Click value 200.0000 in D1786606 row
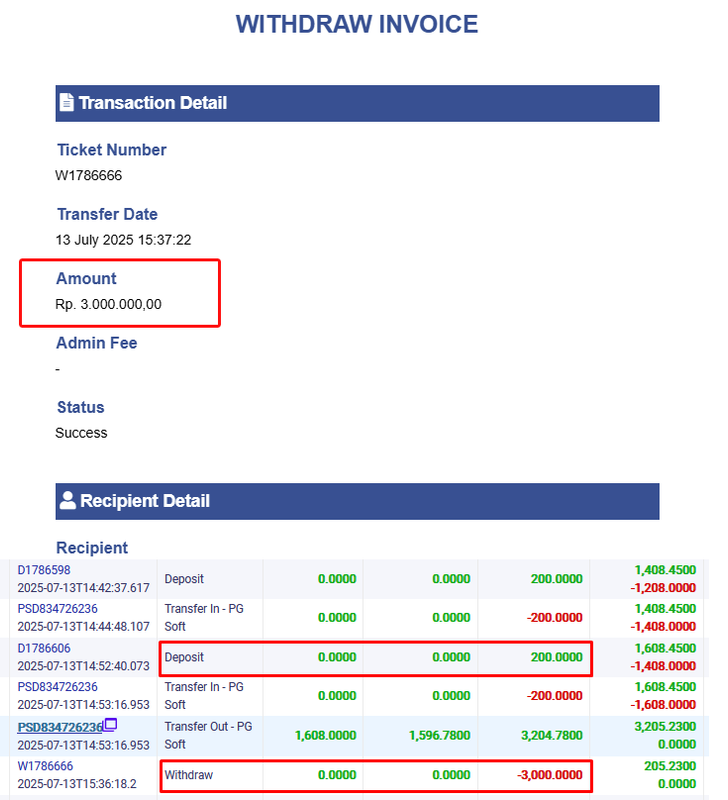 [x=557, y=657]
